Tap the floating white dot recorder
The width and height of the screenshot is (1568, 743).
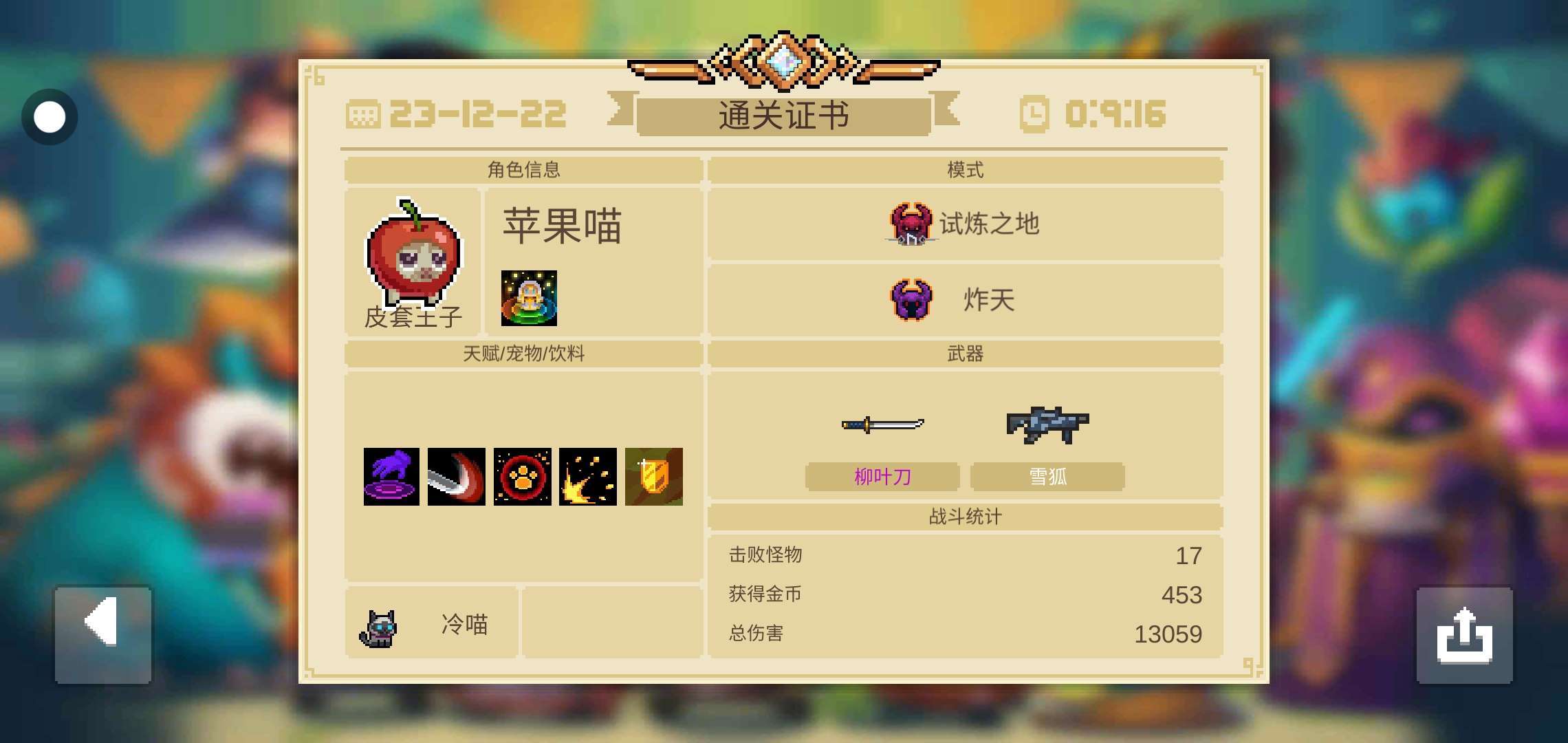[50, 117]
